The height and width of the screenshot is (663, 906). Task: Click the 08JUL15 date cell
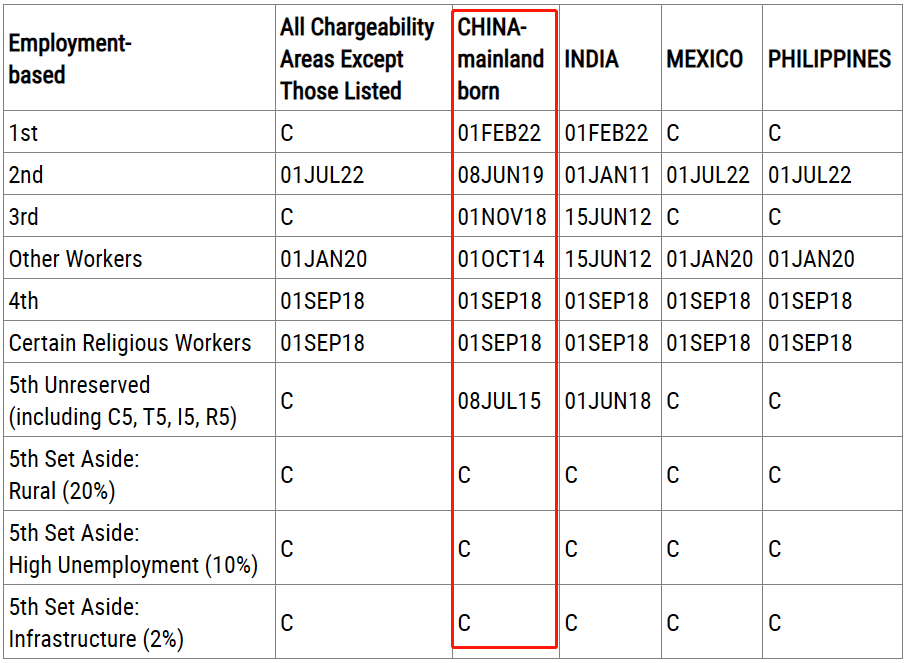[499, 401]
